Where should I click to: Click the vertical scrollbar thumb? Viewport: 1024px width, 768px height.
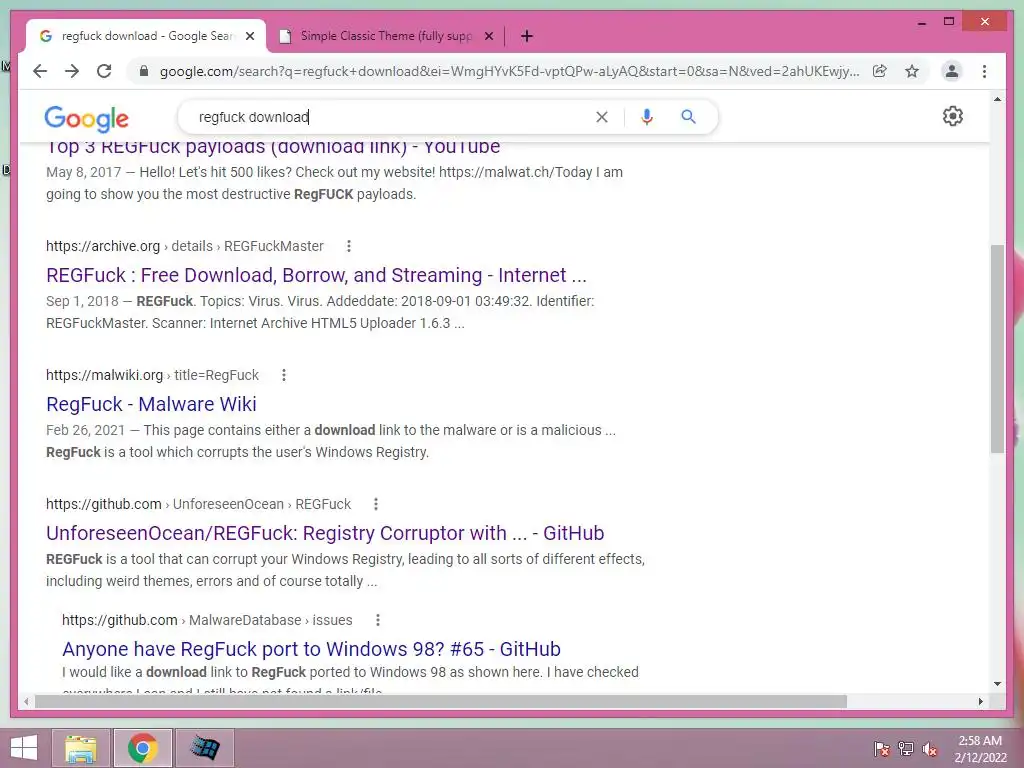pyautogui.click(x=997, y=349)
